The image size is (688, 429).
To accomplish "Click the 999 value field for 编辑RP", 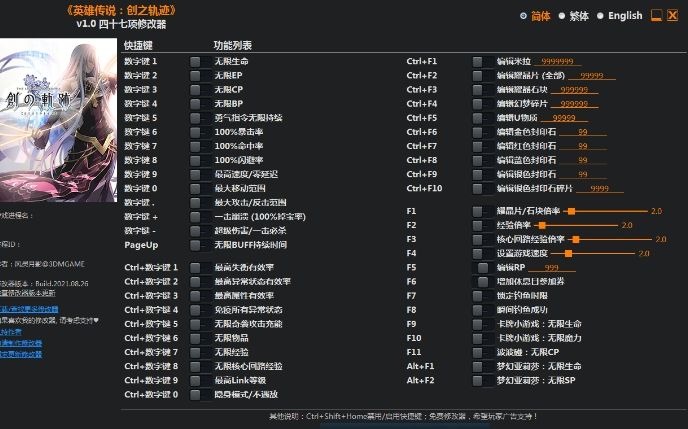I will pos(552,268).
